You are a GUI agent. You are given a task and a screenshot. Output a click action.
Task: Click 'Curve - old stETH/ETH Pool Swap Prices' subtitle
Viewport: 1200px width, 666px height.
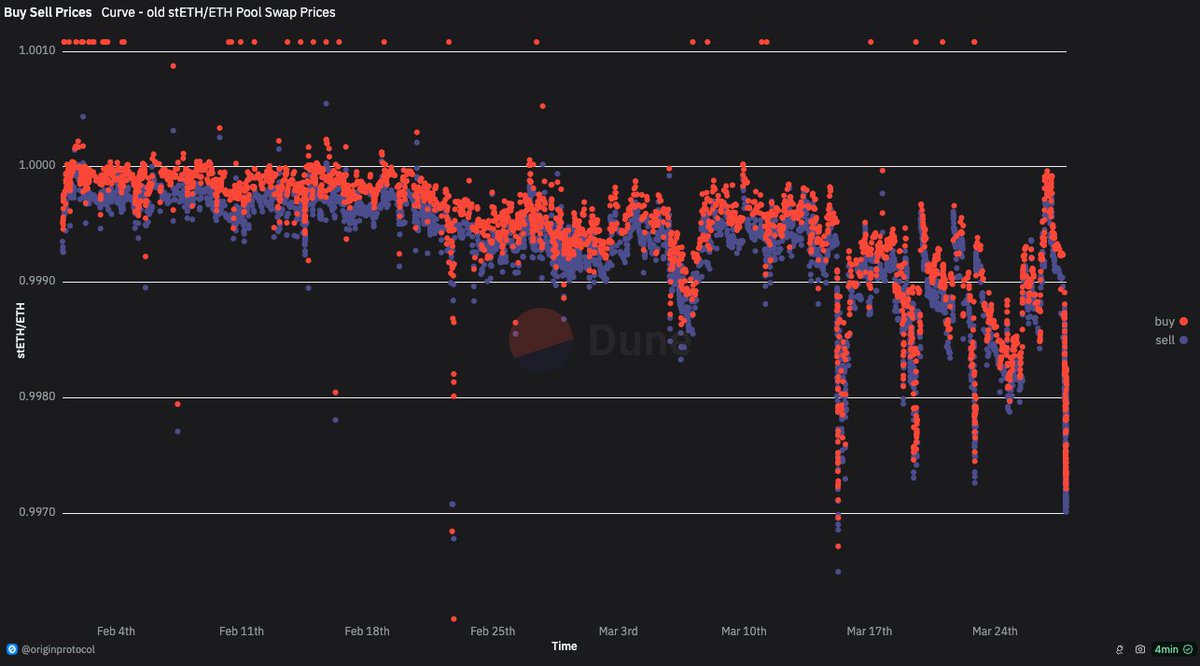click(218, 12)
